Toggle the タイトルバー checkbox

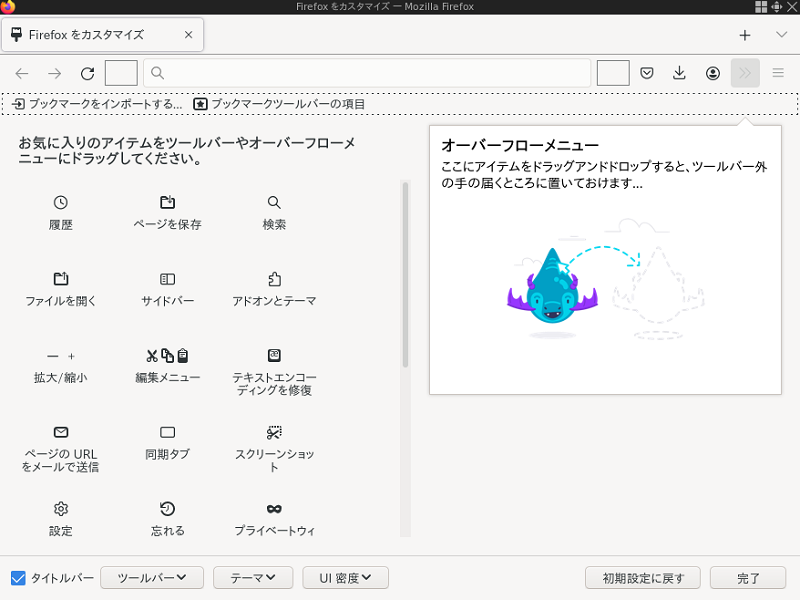18,578
